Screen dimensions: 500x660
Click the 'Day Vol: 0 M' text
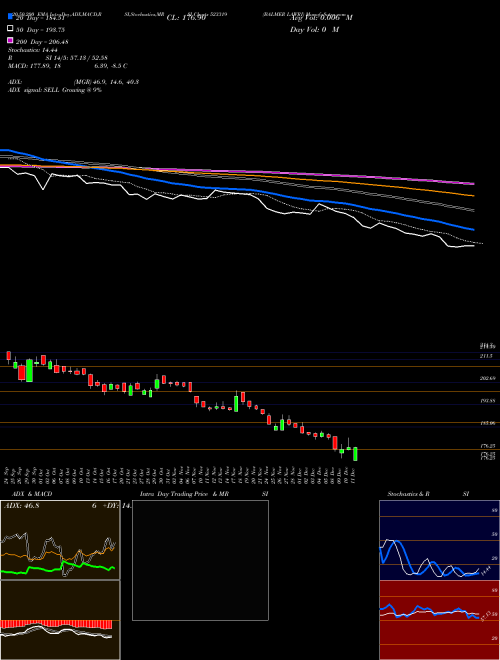pos(315,29)
